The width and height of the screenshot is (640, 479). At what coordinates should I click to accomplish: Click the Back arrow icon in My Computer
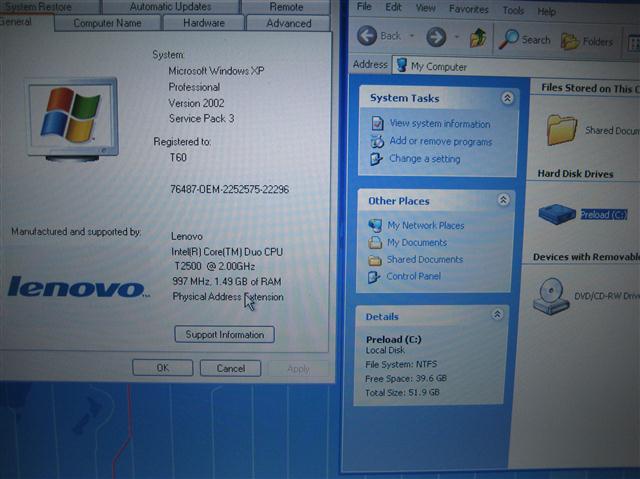[x=367, y=35]
